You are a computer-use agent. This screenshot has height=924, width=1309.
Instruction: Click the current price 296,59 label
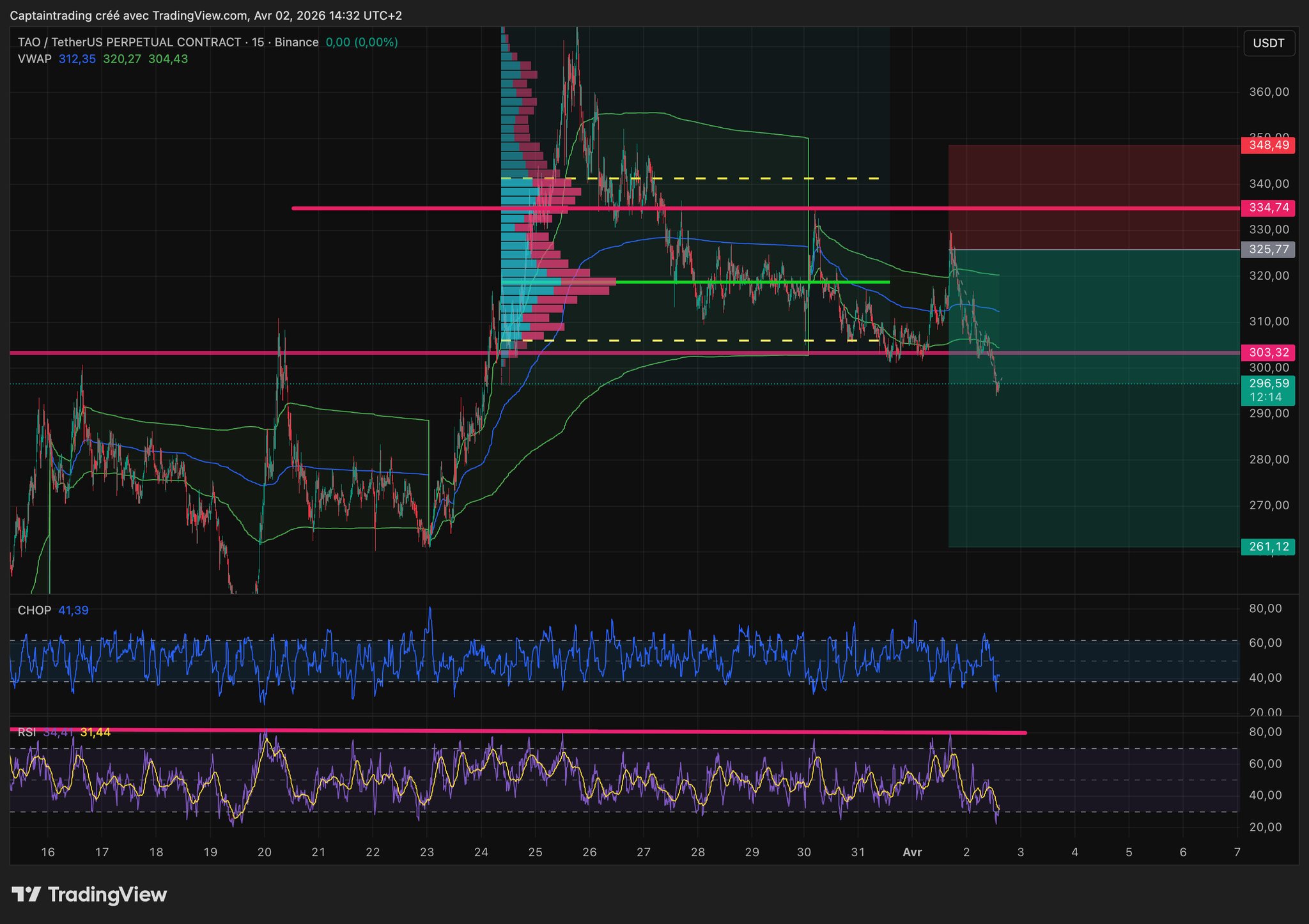click(1267, 384)
